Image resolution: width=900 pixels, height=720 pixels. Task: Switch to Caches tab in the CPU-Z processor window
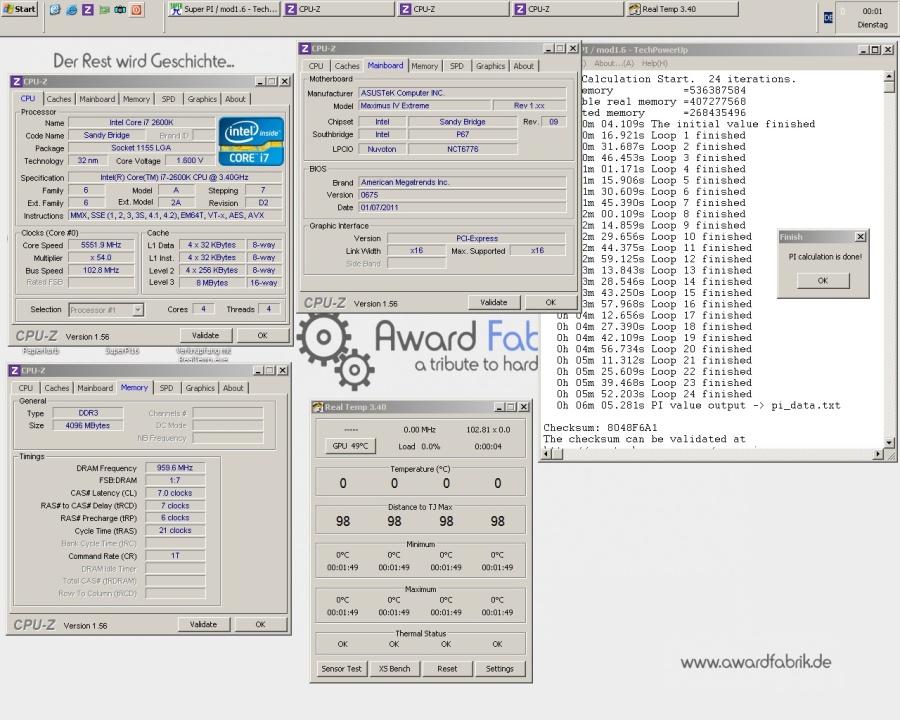point(59,99)
